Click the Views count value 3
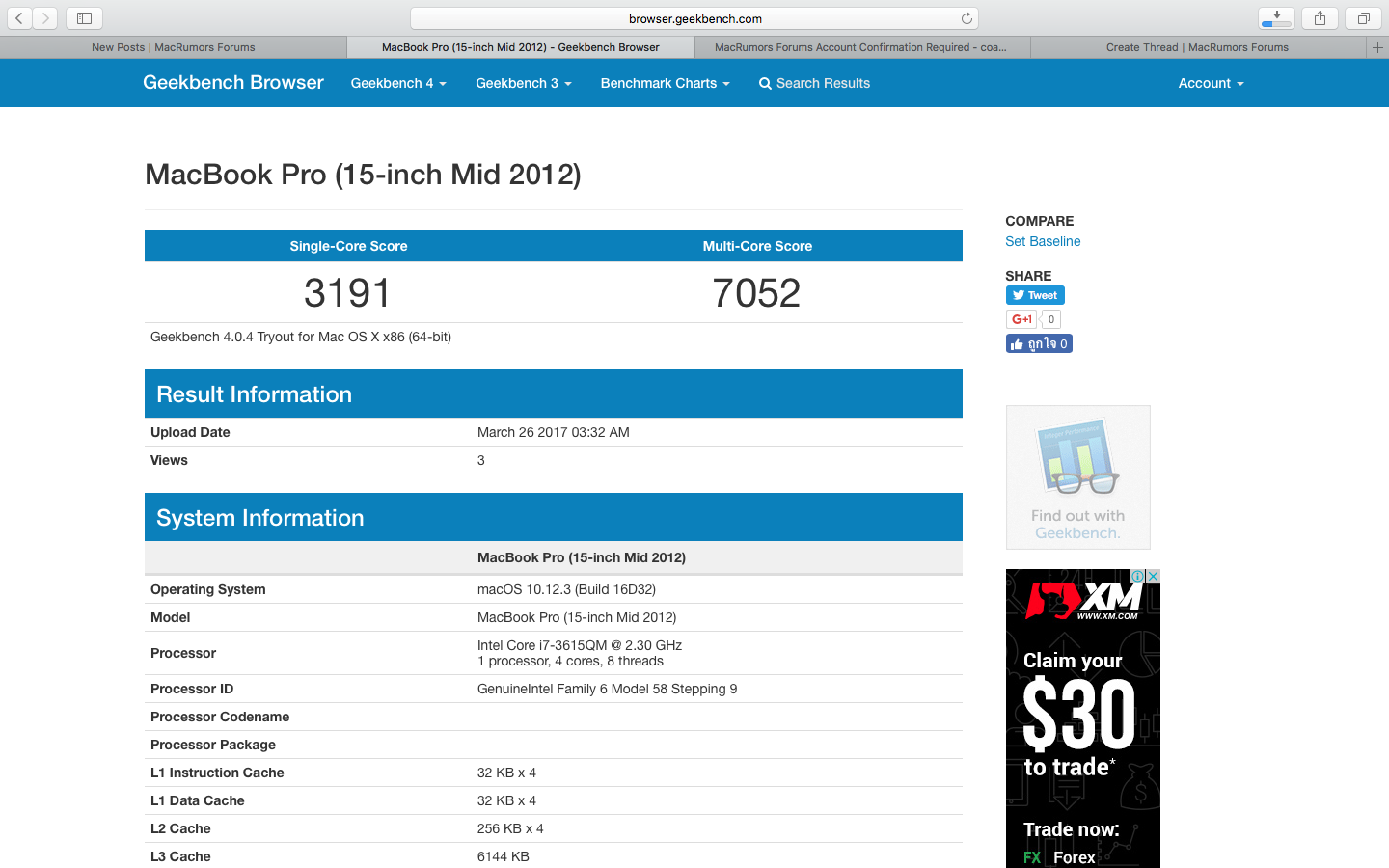The image size is (1389, 868). (481, 460)
